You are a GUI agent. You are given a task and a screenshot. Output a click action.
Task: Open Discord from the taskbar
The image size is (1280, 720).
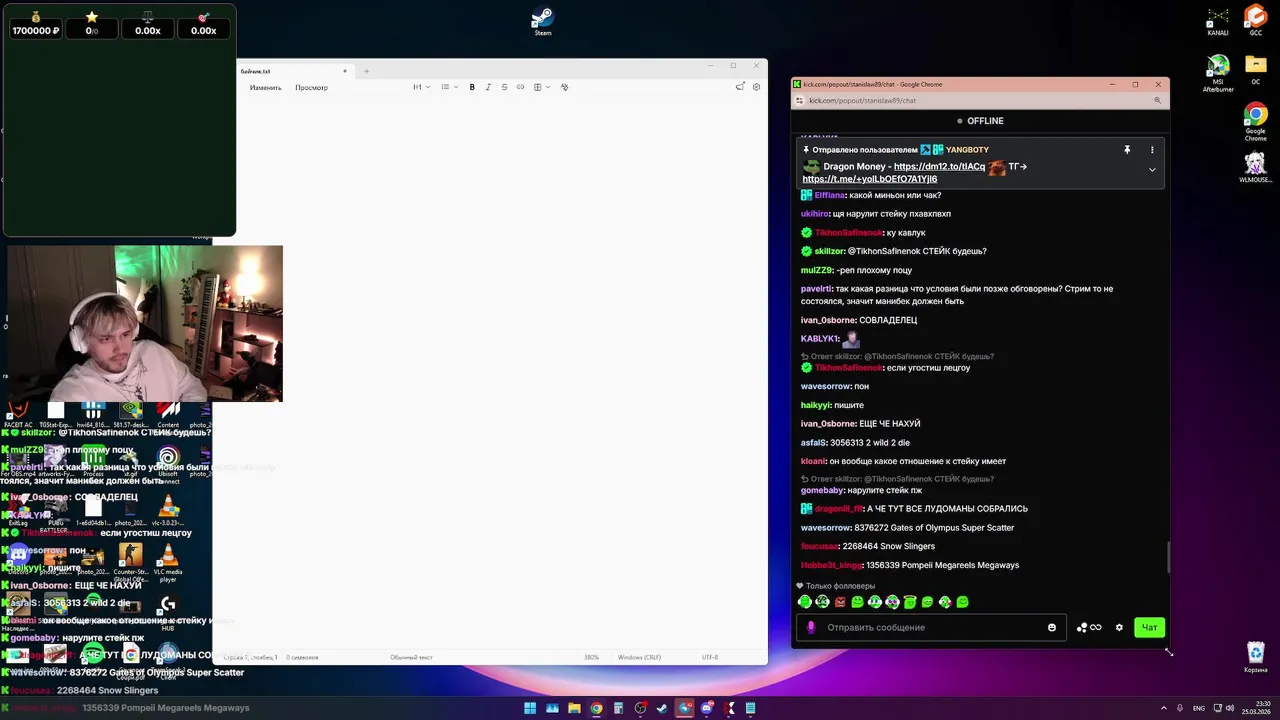[x=707, y=708]
